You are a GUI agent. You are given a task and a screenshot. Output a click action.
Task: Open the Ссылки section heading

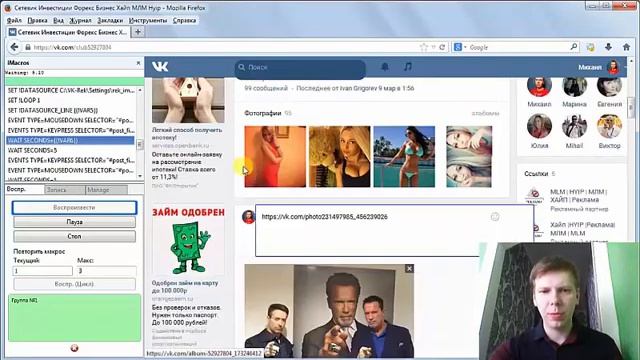tap(536, 174)
